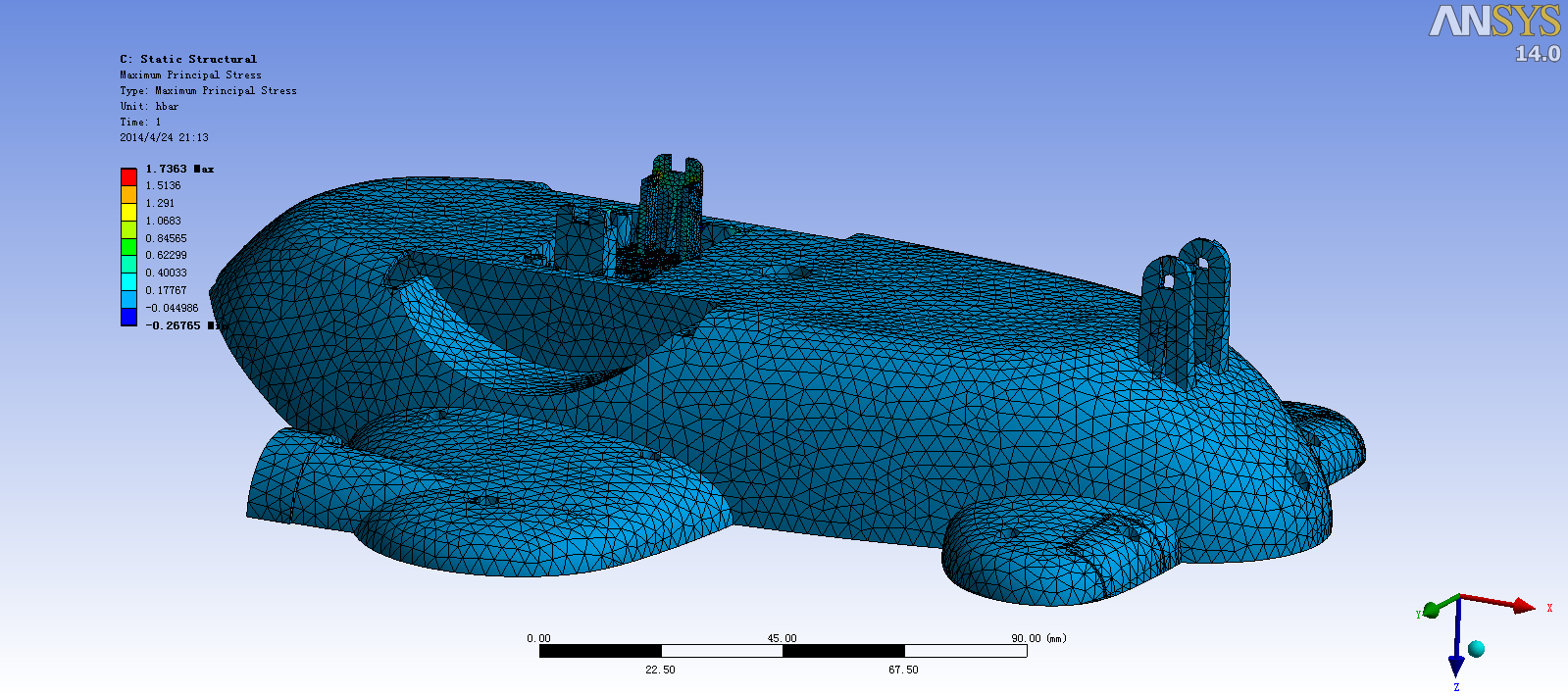Click the 'Unit: hbar' legend line
The height and width of the screenshot is (696, 1568).
pyautogui.click(x=149, y=106)
